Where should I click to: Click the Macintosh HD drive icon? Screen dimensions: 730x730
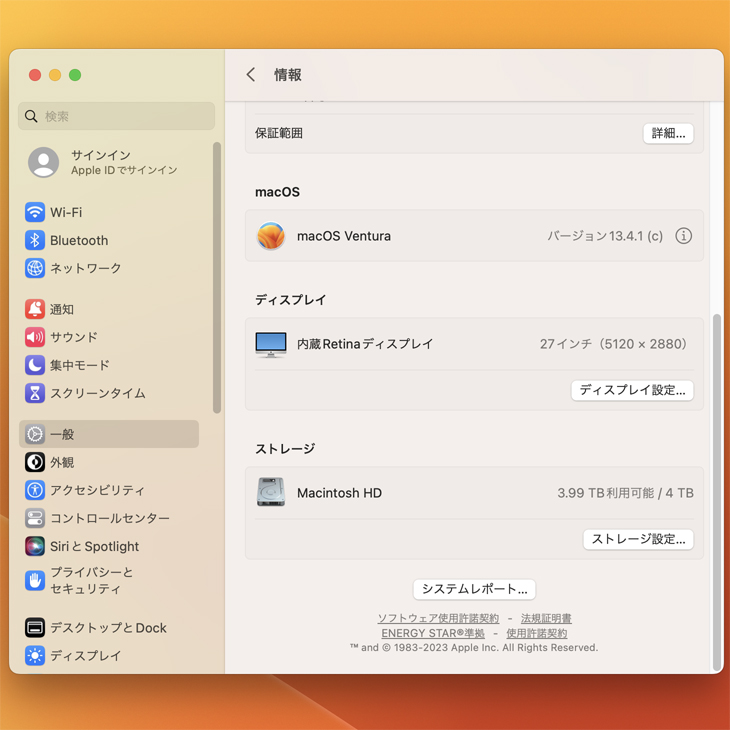(270, 492)
